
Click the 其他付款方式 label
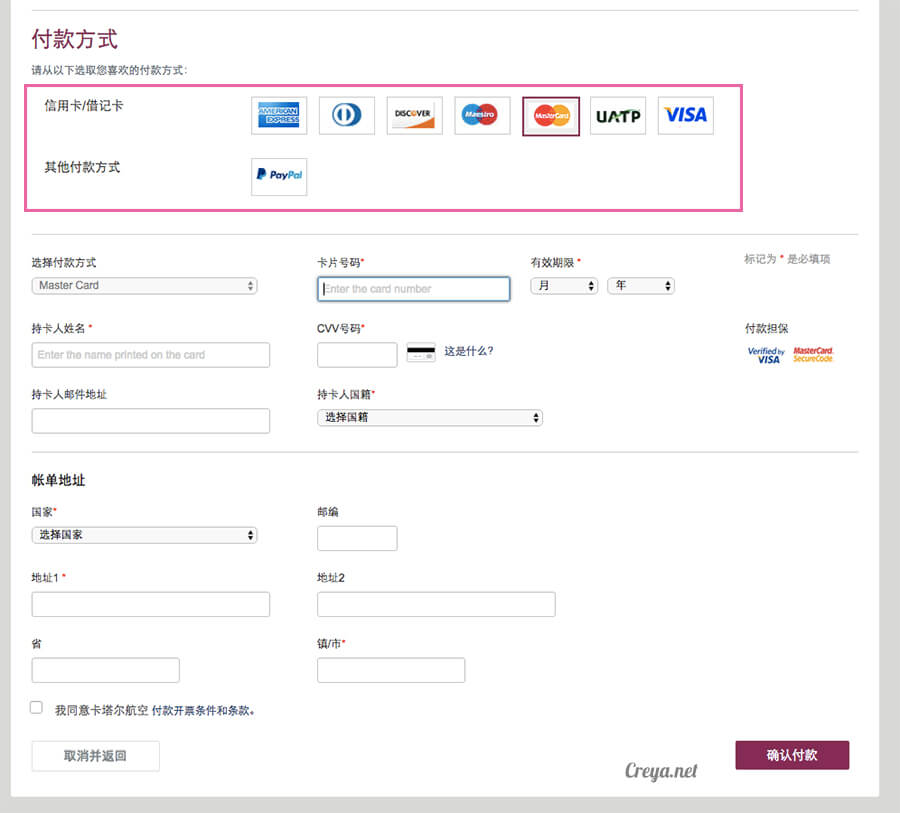click(82, 167)
